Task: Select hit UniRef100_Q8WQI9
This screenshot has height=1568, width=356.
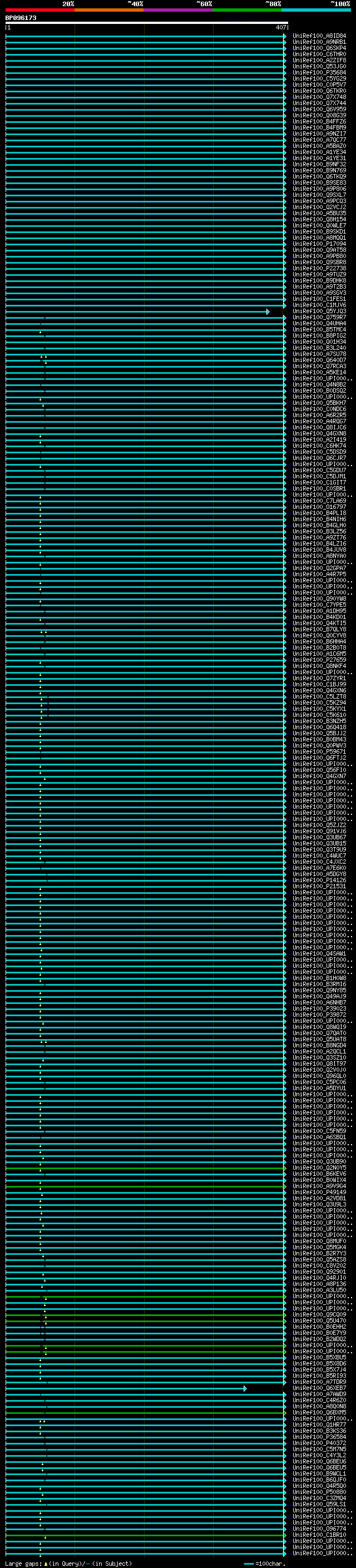Action: 319,1027
